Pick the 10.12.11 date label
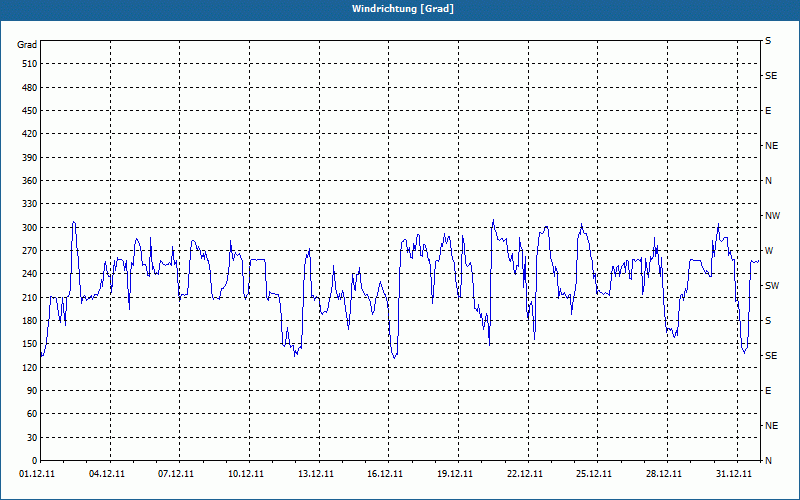 point(246,474)
